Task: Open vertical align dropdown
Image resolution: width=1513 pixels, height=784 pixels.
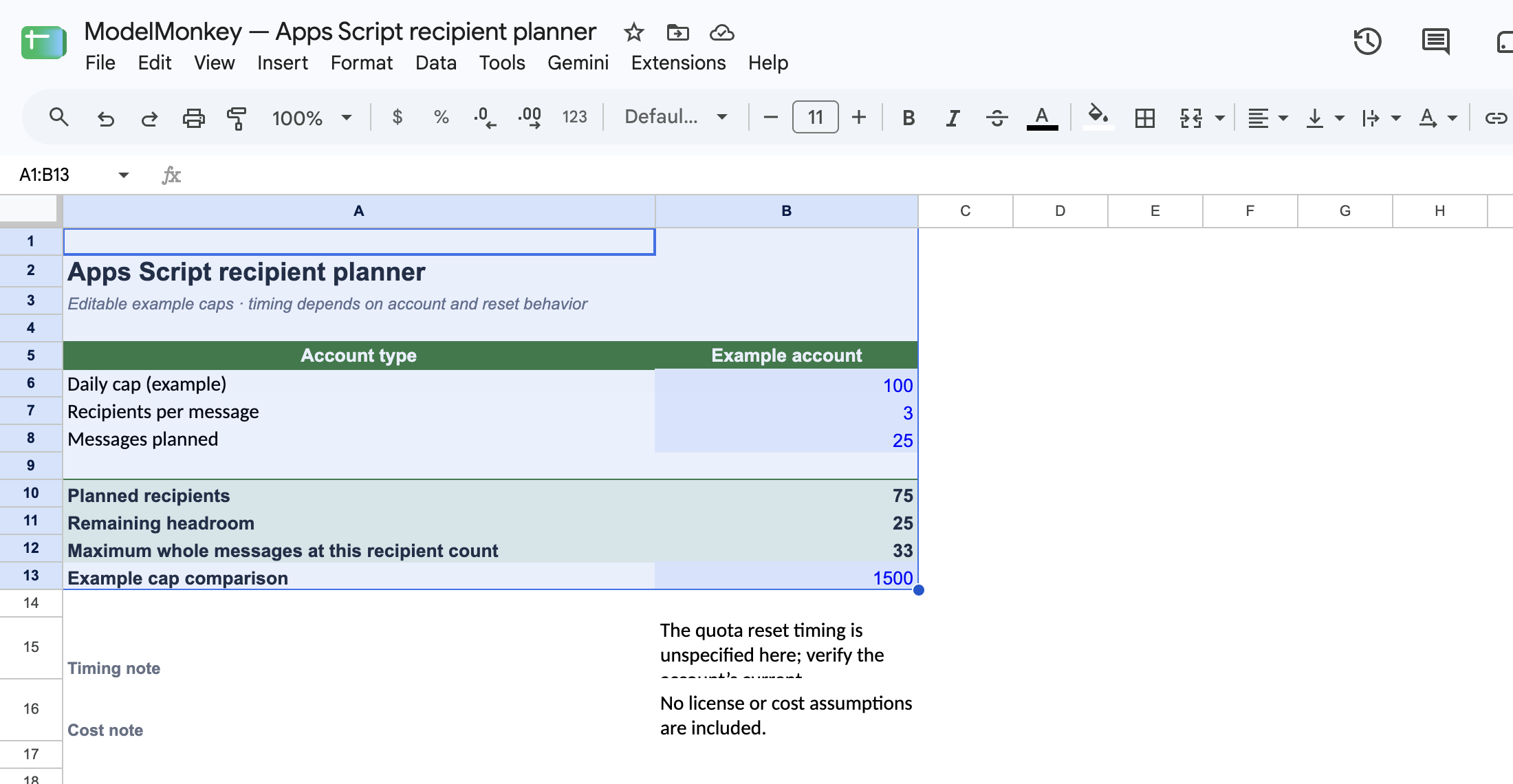Action: pos(1325,118)
